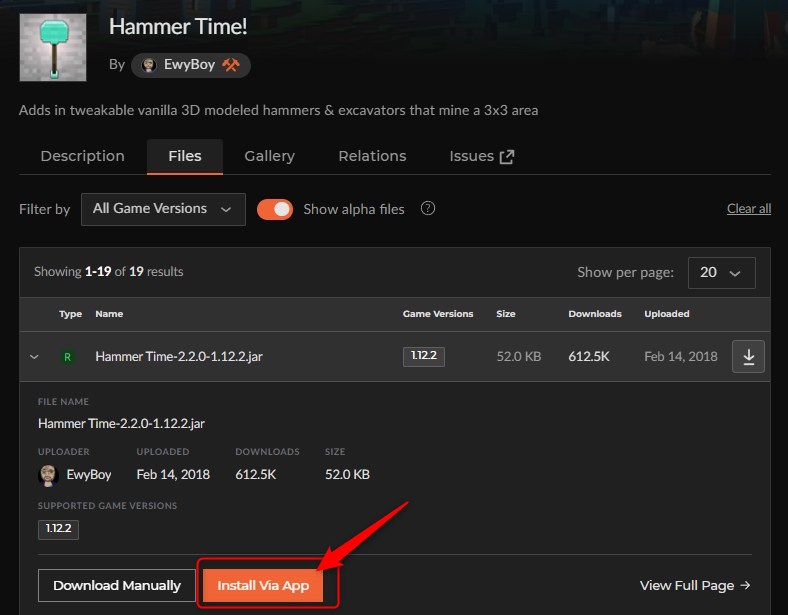Click the 52.0 KB size cell in the table row
Image resolution: width=788 pixels, height=615 pixels.
point(519,357)
